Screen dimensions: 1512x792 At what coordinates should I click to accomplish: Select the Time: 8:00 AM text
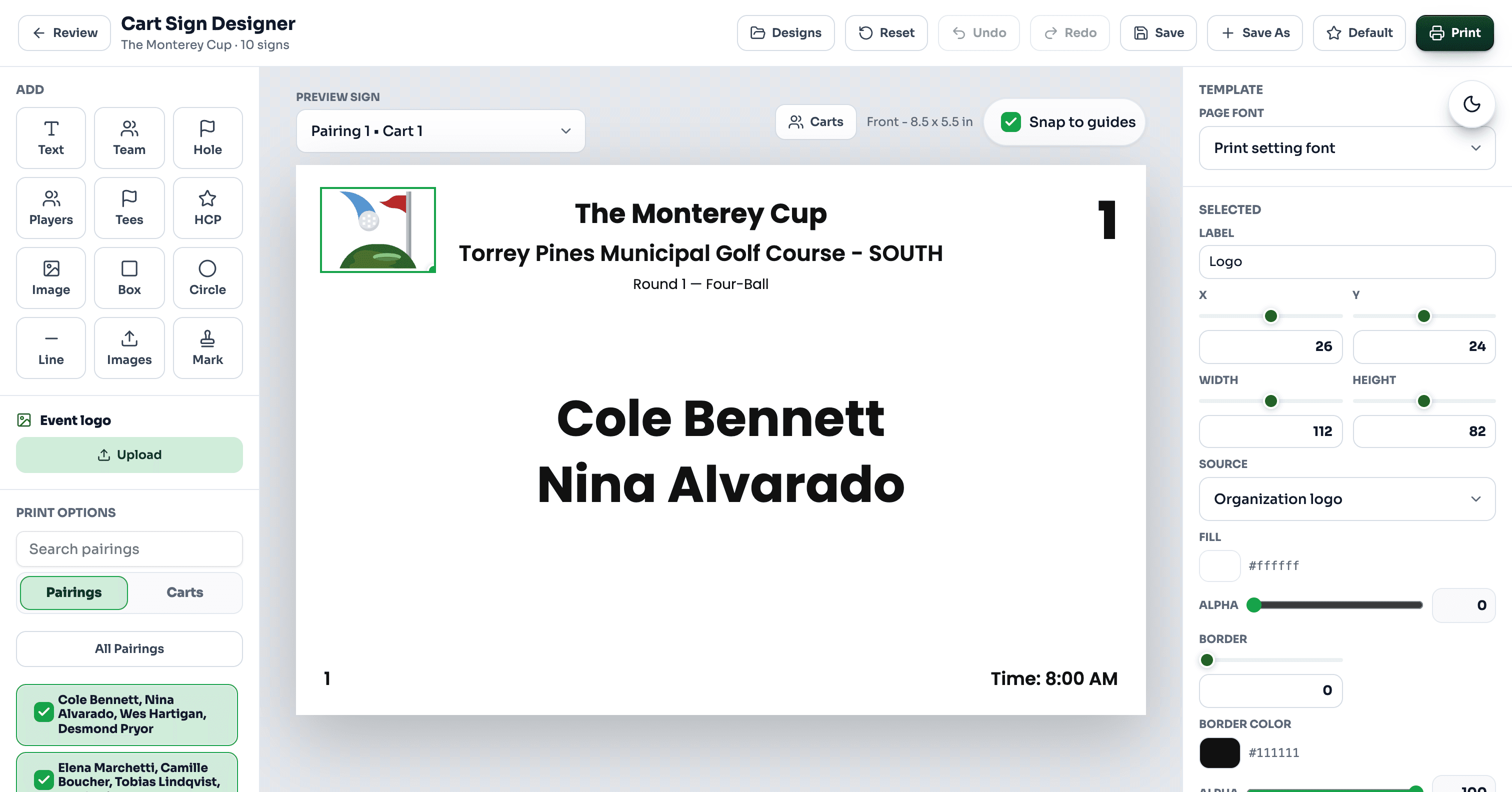click(1053, 678)
